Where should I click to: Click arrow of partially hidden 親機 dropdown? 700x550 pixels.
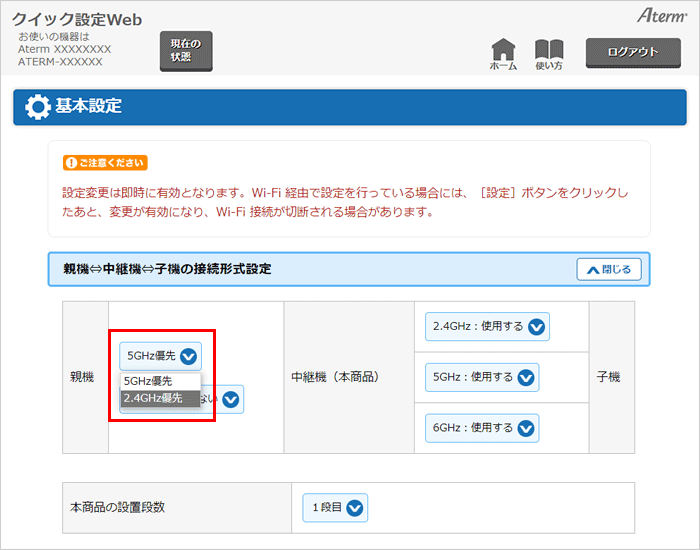click(x=231, y=399)
